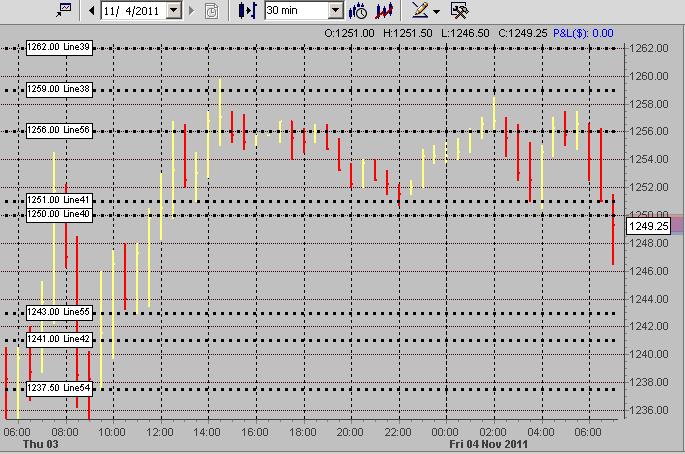The width and height of the screenshot is (685, 454).
Task: Click the 1244.00 price axis label
Action: (648, 299)
